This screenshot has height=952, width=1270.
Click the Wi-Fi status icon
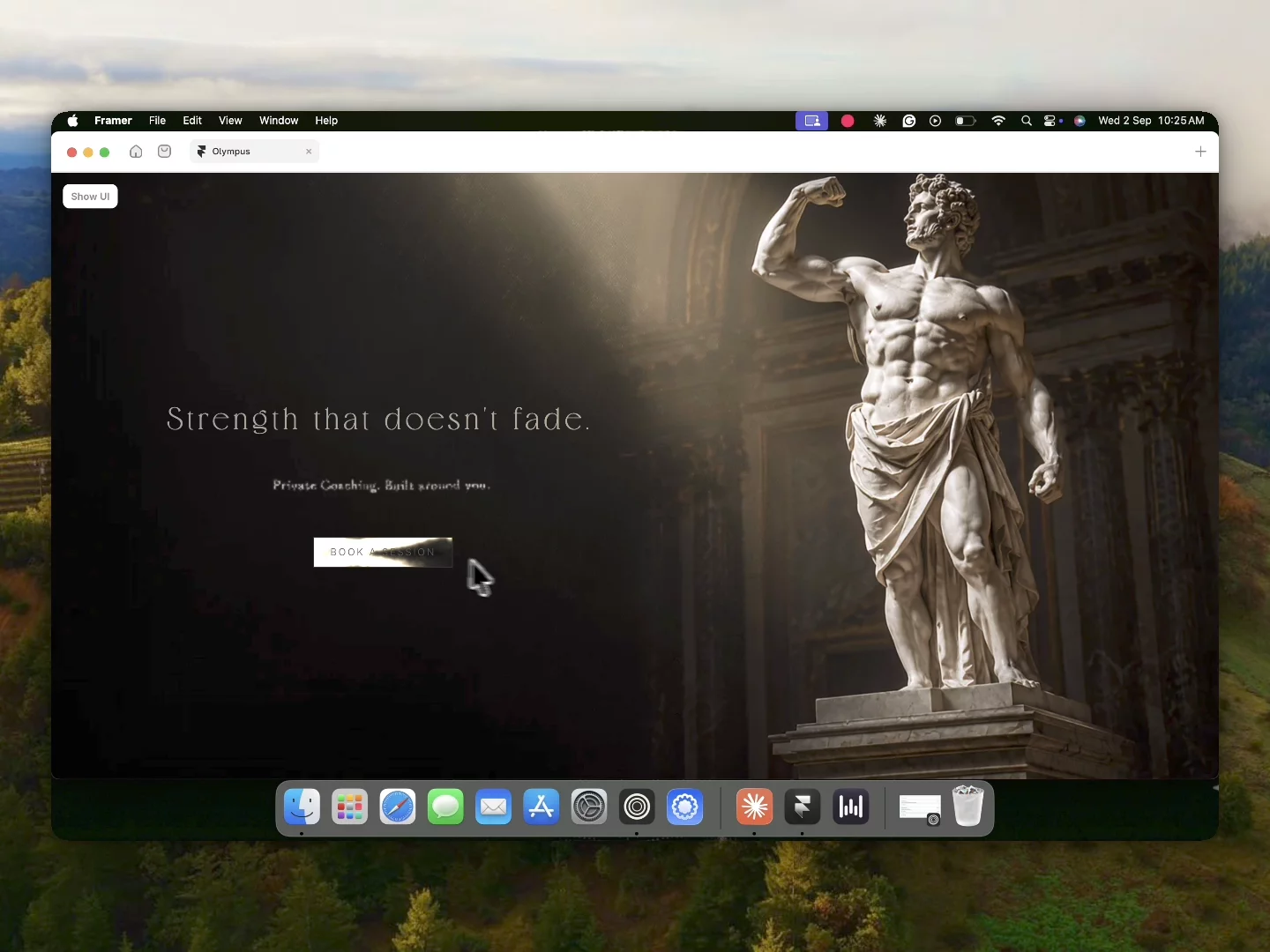[x=998, y=121]
